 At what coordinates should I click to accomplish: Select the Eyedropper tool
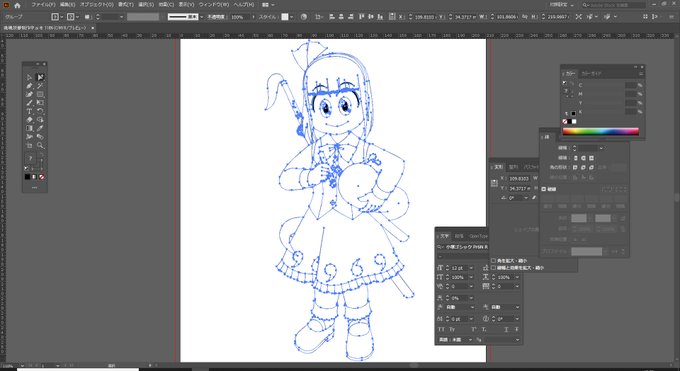40,128
